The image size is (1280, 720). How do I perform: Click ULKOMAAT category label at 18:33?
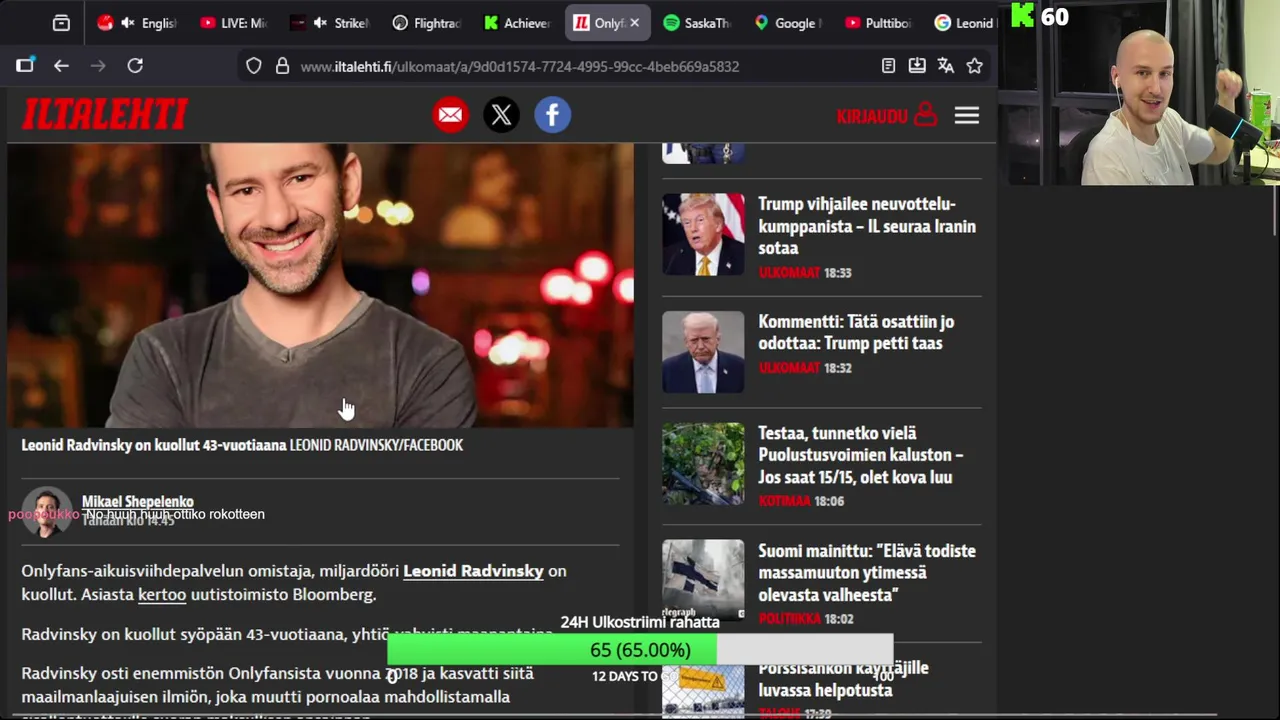pos(789,273)
